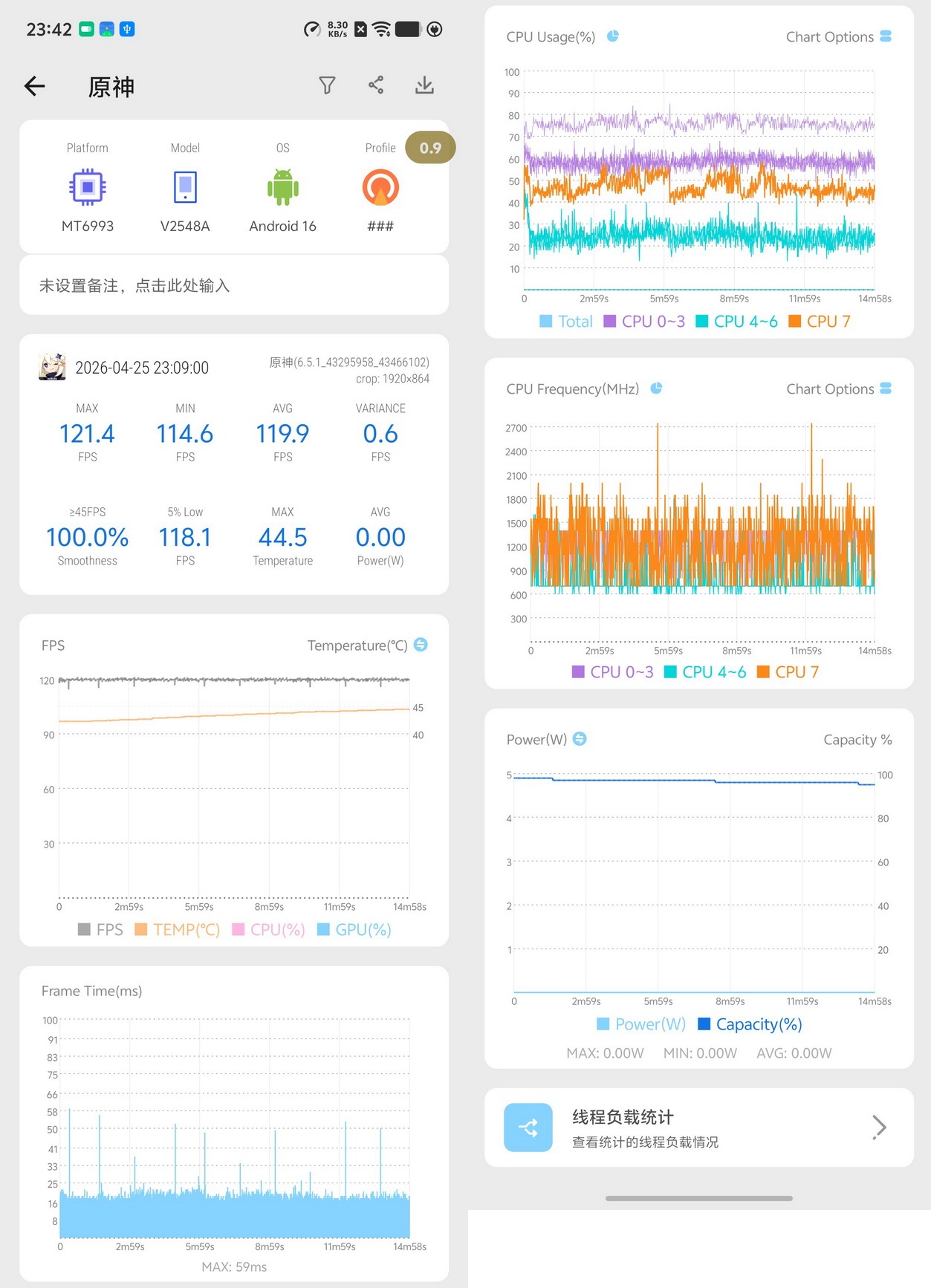
Task: Tap the Android 16 OS icon
Action: pyautogui.click(x=283, y=187)
